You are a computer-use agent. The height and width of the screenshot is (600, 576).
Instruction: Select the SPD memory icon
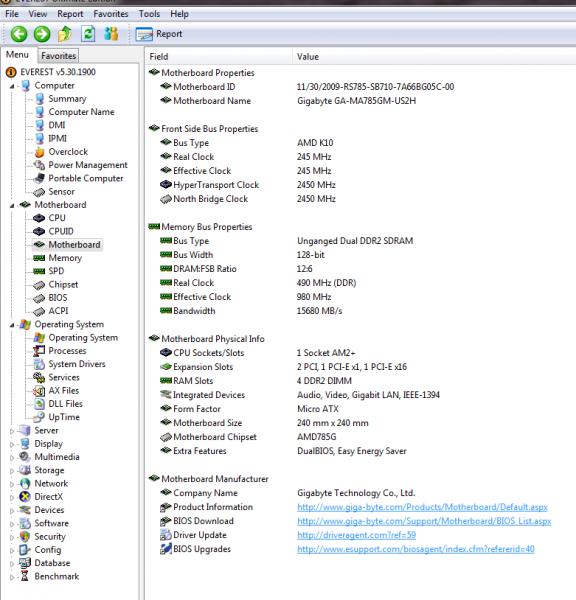coord(39,271)
